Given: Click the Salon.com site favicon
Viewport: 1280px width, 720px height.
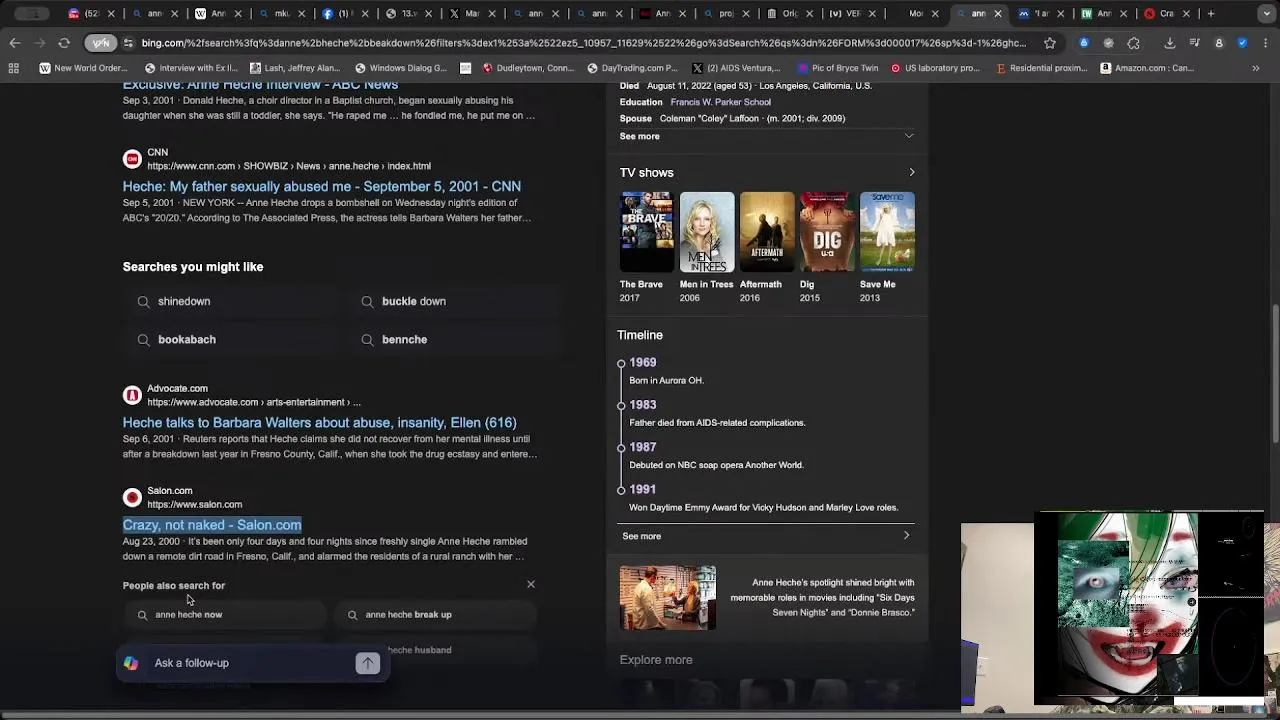Looking at the screenshot, I should [132, 497].
